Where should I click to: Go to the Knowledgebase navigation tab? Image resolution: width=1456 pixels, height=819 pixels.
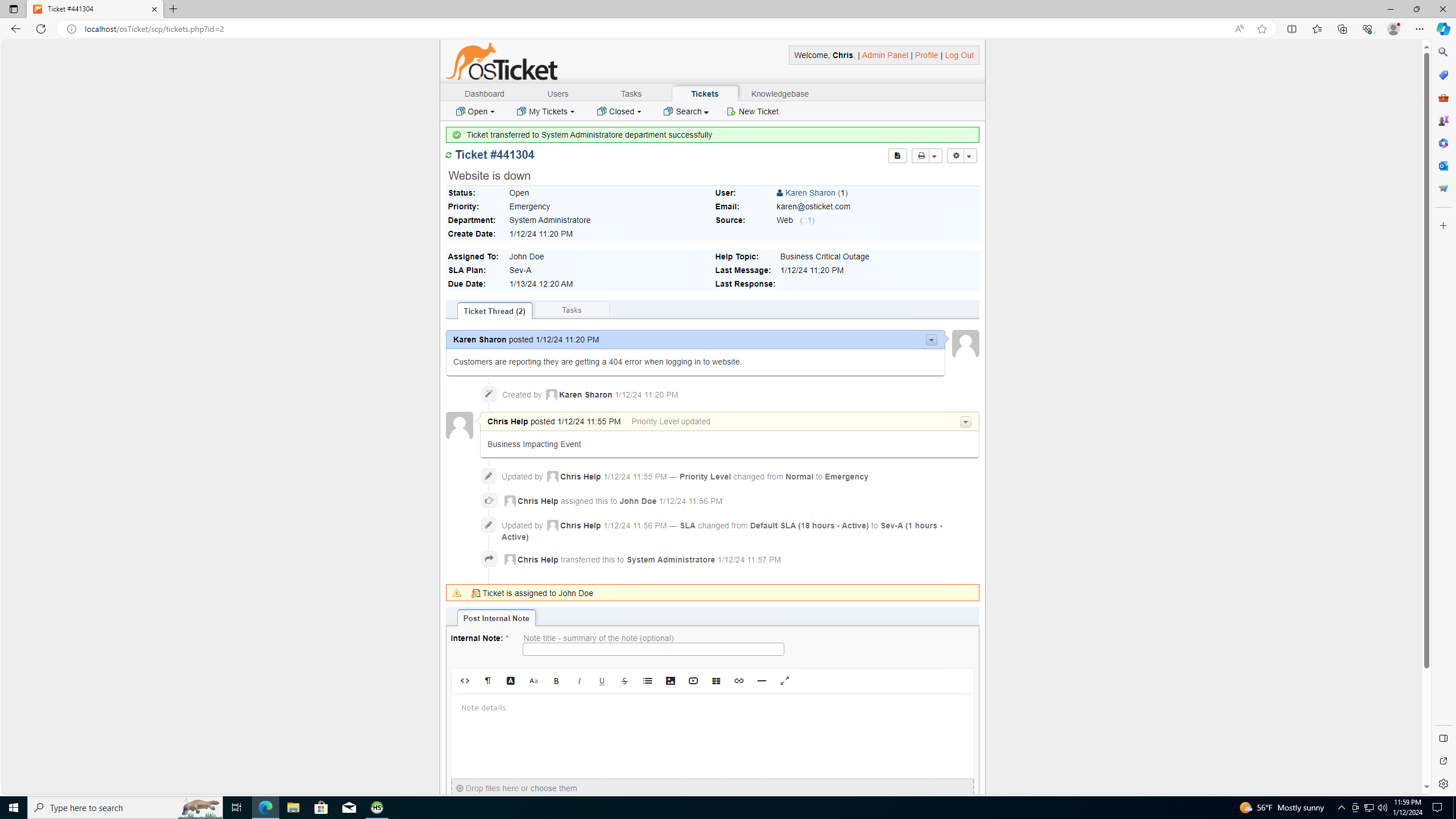[779, 94]
